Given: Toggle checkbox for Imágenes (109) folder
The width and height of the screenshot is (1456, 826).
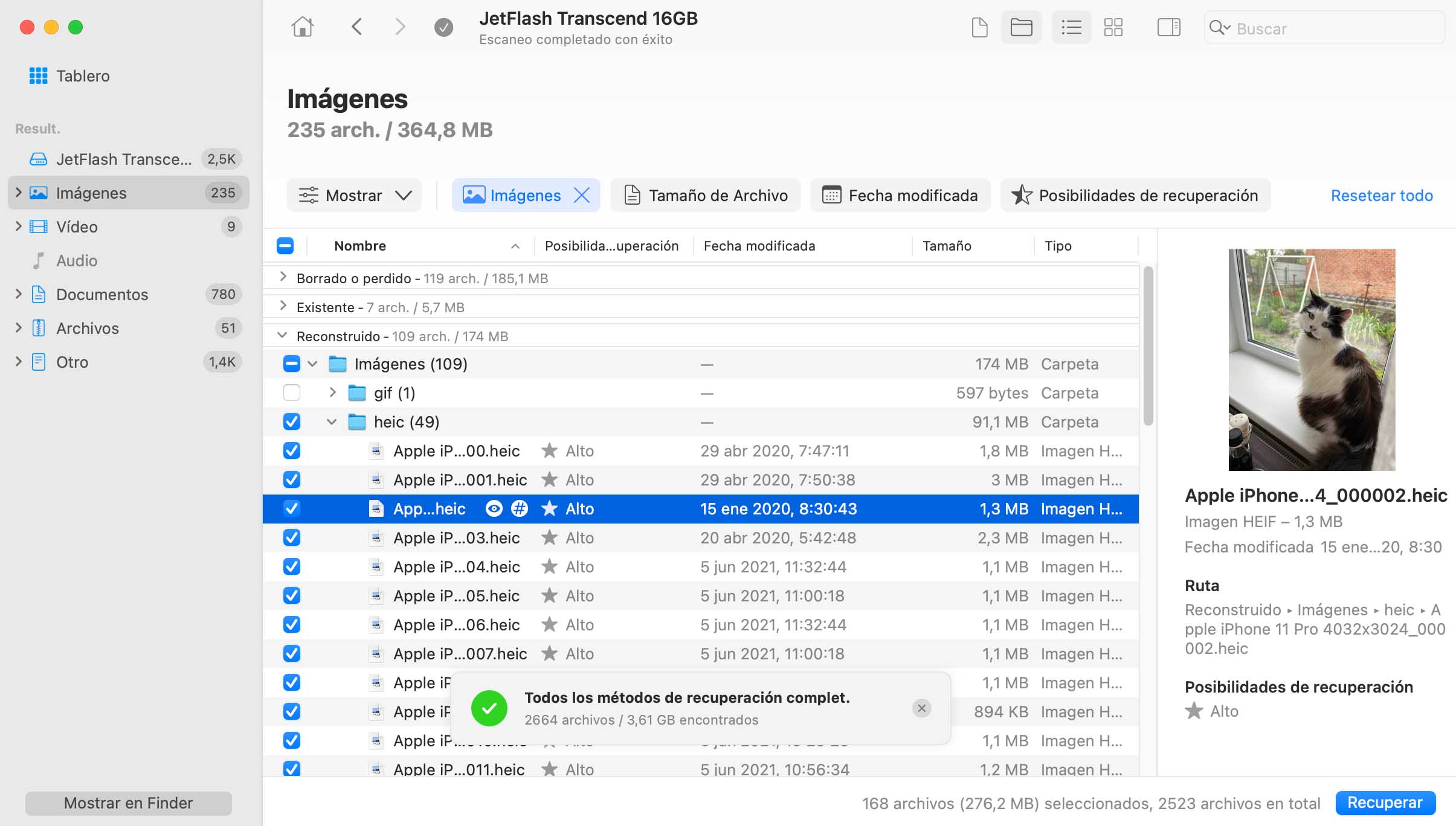Looking at the screenshot, I should pyautogui.click(x=292, y=364).
